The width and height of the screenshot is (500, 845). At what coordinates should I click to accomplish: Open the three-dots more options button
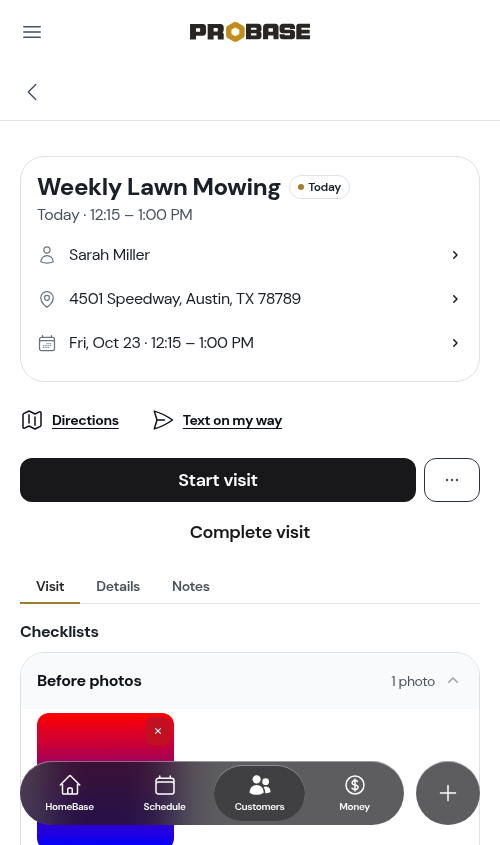[452, 480]
